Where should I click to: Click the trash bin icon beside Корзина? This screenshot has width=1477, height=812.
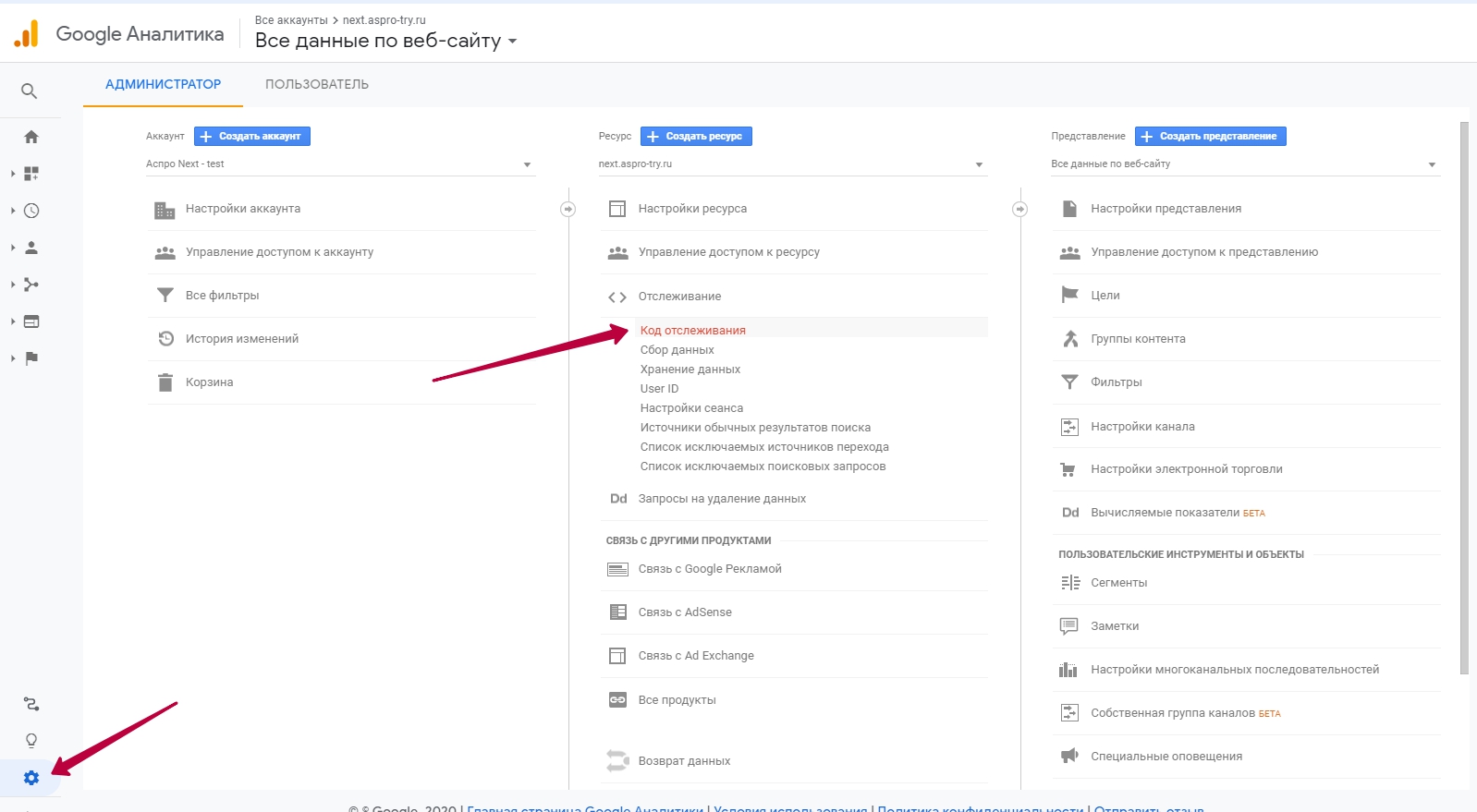[x=165, y=382]
